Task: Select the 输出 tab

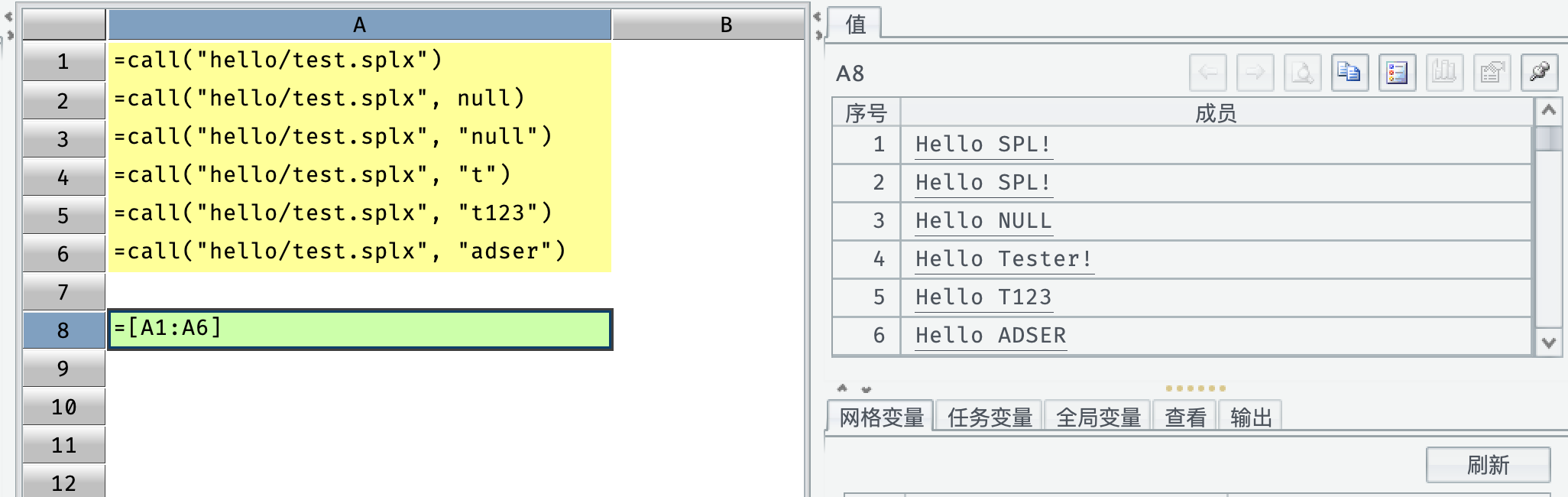Action: click(x=1251, y=417)
